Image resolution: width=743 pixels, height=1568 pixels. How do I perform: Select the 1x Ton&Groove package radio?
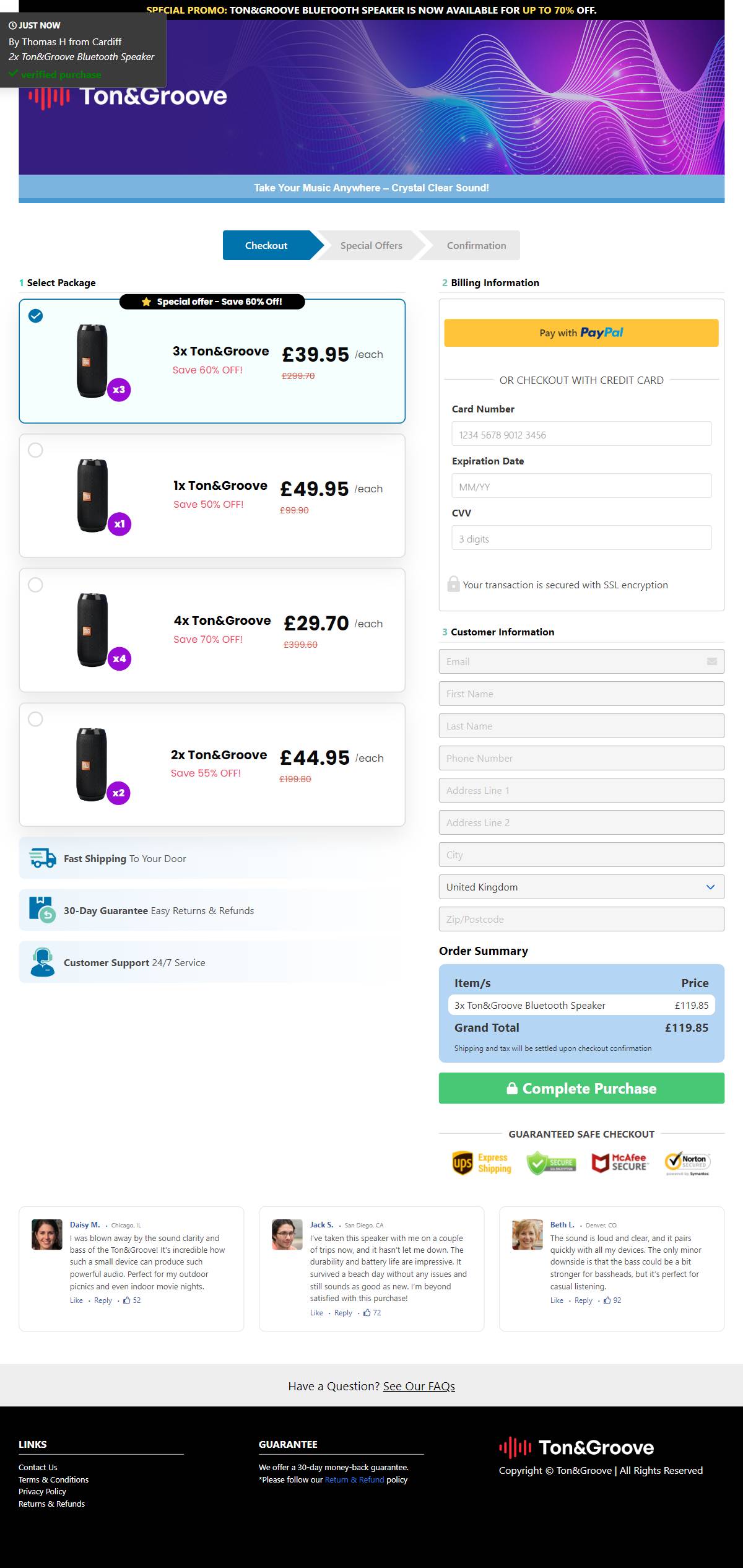(36, 450)
